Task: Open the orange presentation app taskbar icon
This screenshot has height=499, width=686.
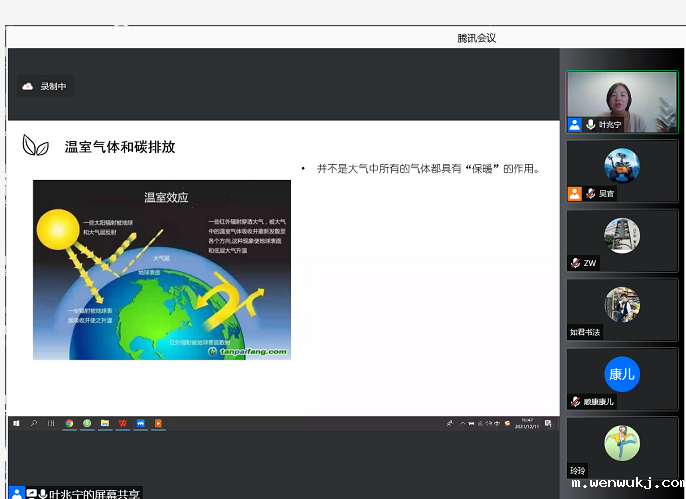Action: coord(158,423)
